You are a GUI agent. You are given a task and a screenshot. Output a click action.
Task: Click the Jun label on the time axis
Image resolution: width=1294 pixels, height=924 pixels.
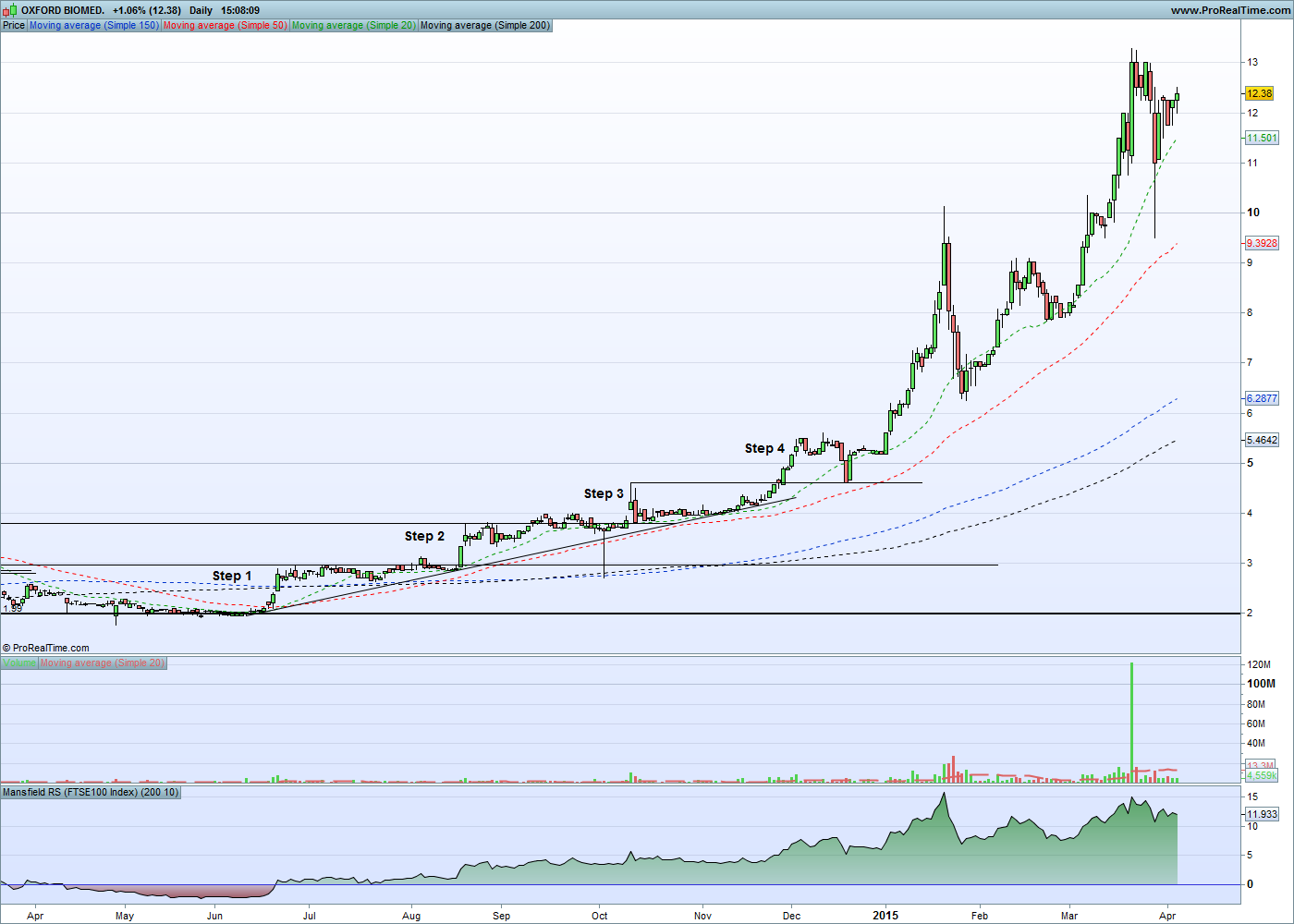214,916
